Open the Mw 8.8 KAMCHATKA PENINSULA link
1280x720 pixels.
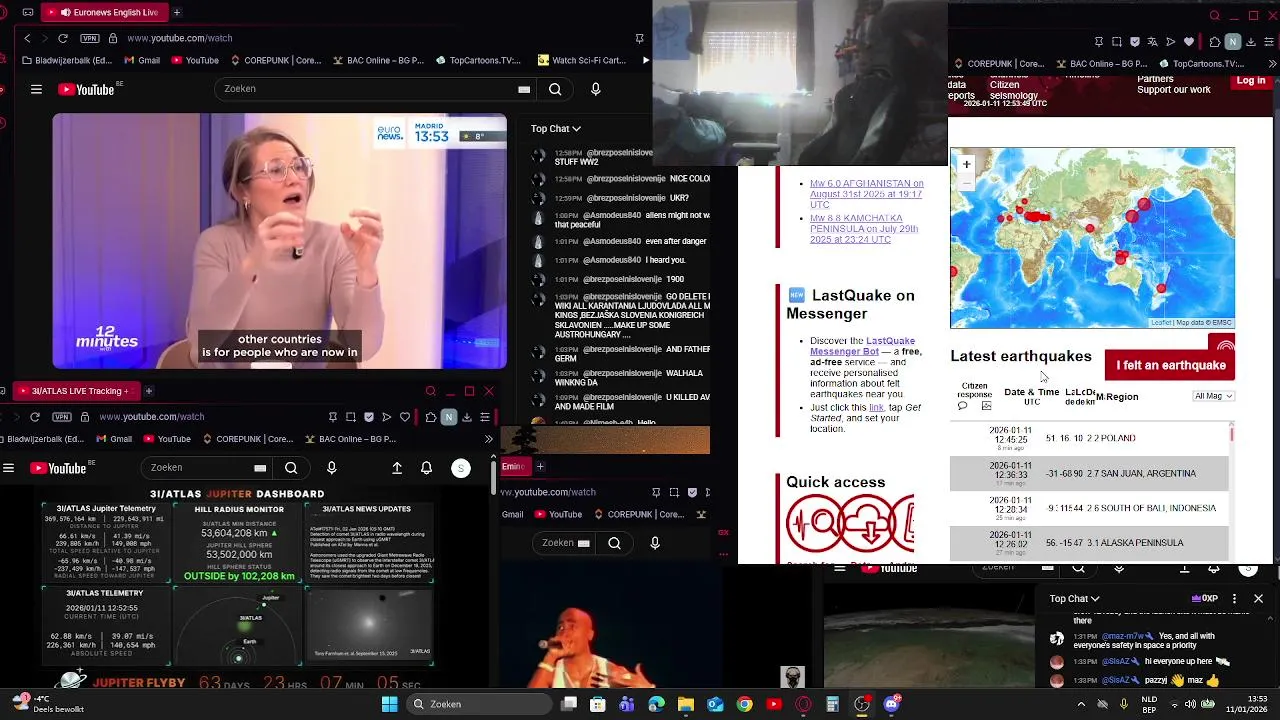pyautogui.click(x=864, y=229)
